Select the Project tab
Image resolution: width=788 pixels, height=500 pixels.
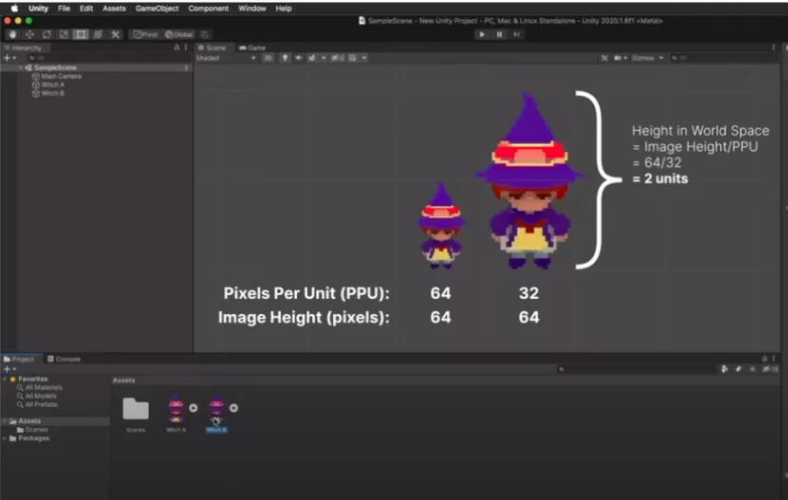coord(19,359)
